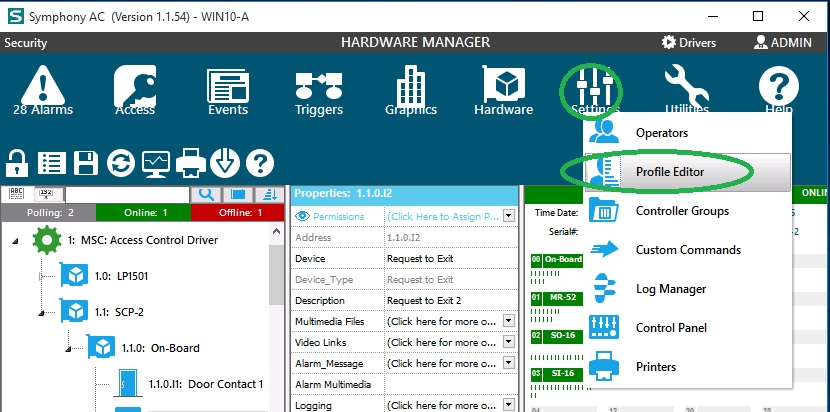Choose Custom Commands from the menu

[x=688, y=250]
